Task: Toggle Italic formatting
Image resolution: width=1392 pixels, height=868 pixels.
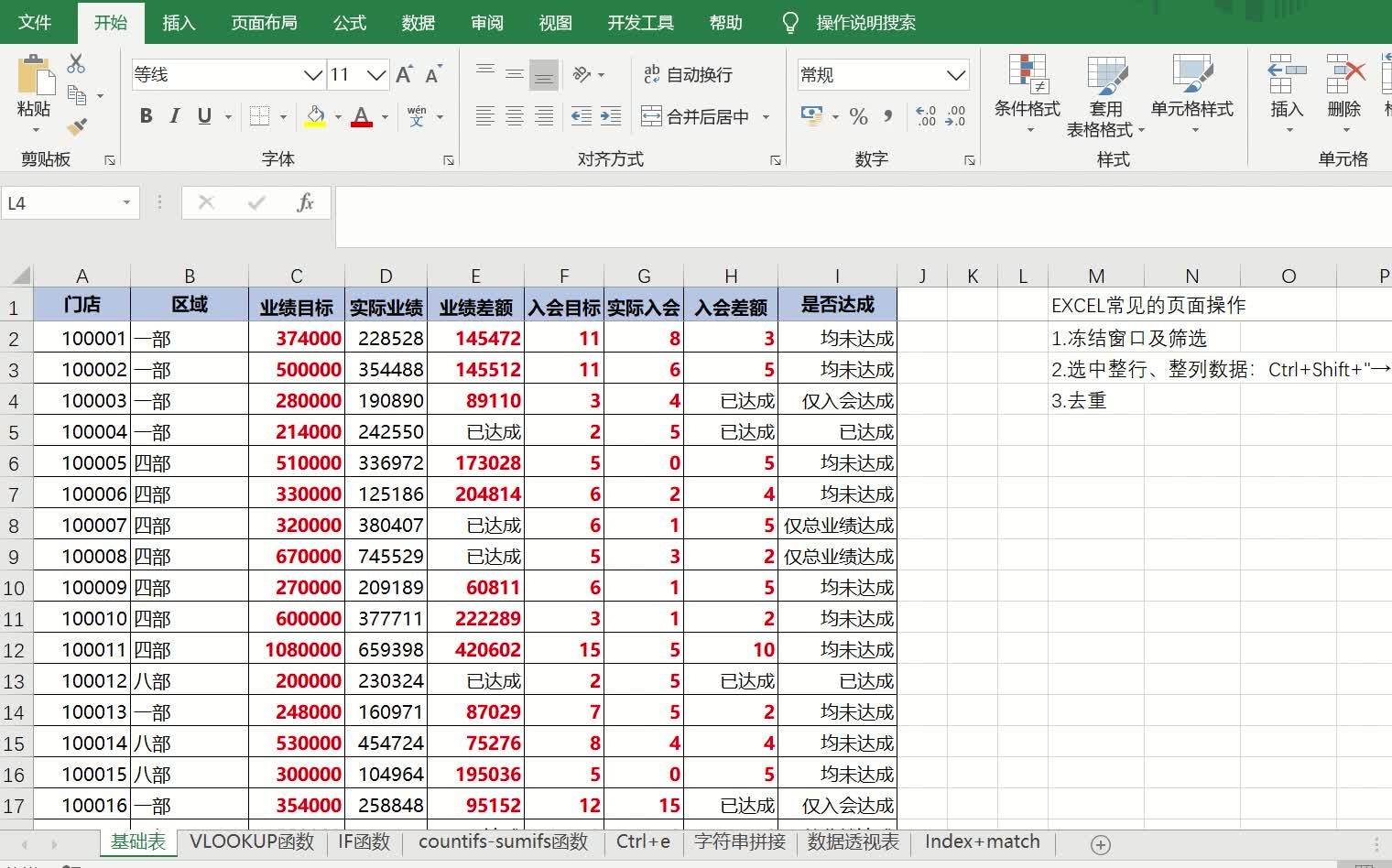Action: 175,116
